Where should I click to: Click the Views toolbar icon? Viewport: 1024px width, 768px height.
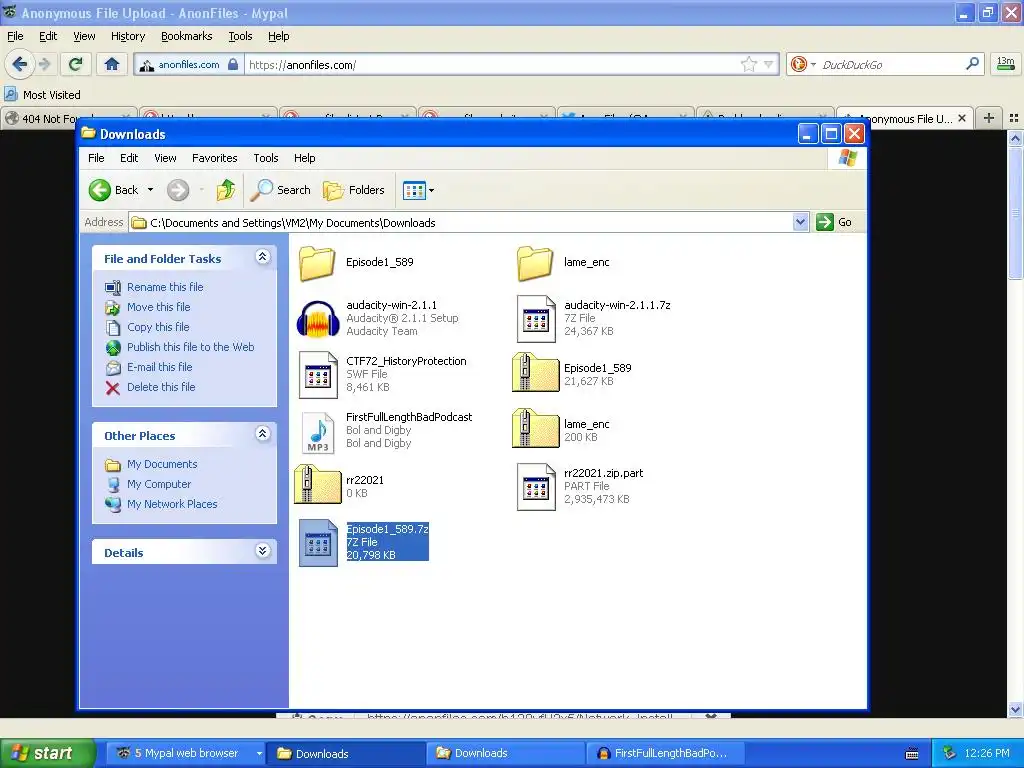click(414, 190)
